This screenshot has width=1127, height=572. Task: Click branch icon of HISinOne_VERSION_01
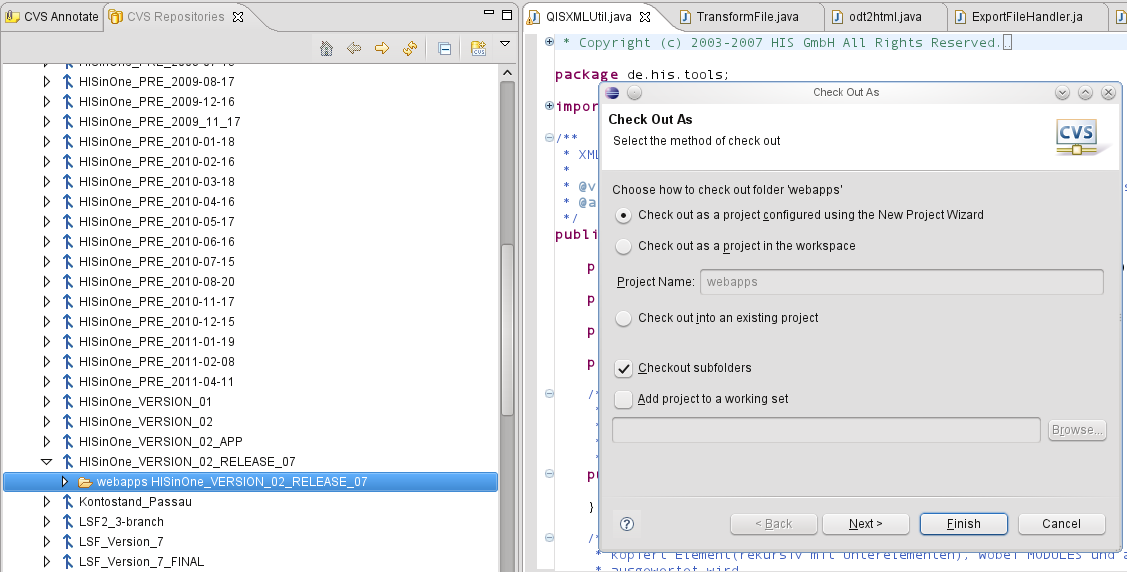click(68, 402)
